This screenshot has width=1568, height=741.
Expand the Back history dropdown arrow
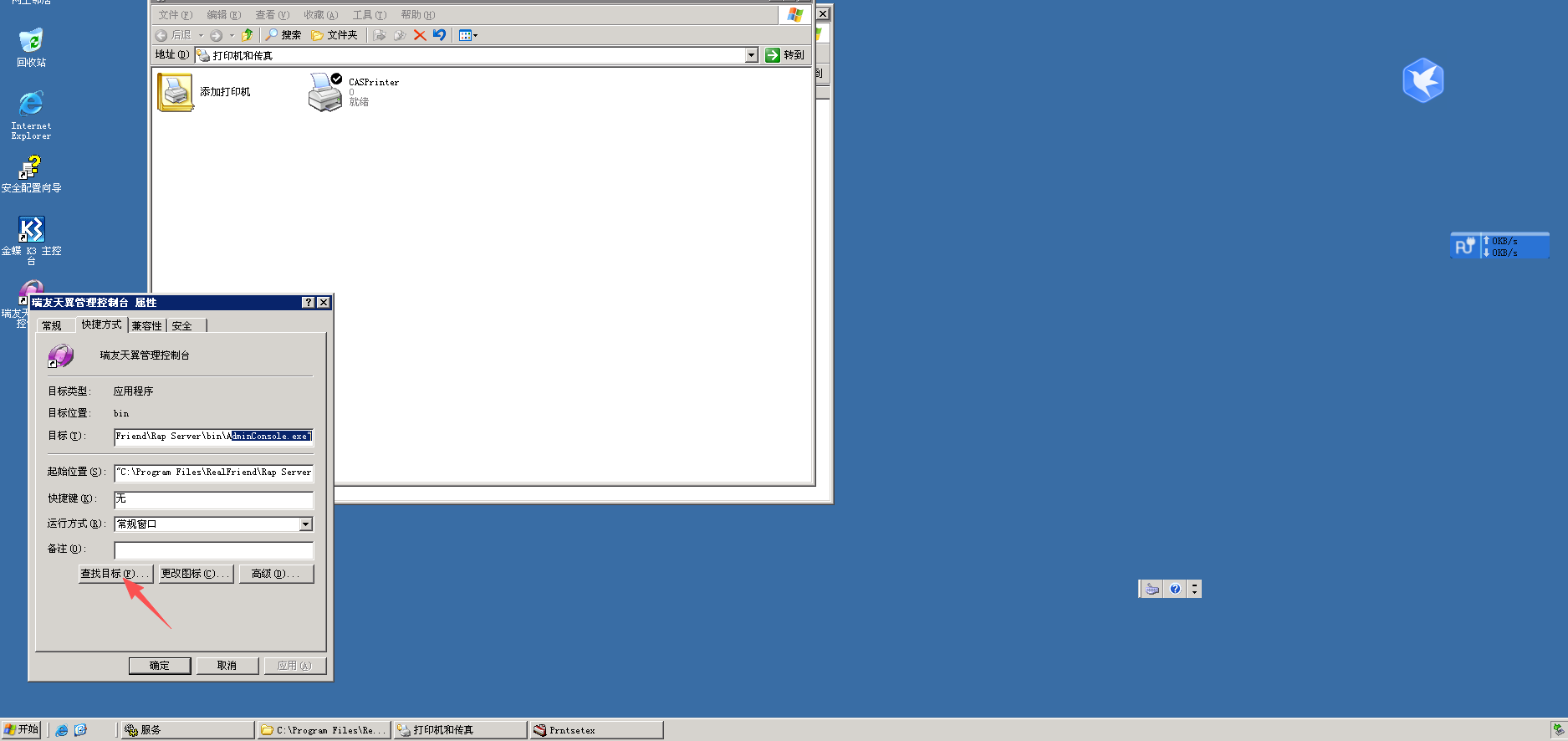point(201,35)
